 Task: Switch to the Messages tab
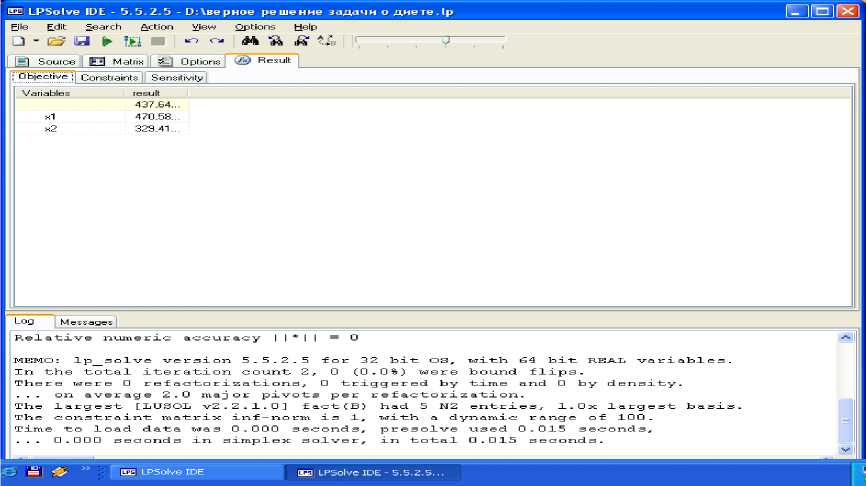(86, 321)
